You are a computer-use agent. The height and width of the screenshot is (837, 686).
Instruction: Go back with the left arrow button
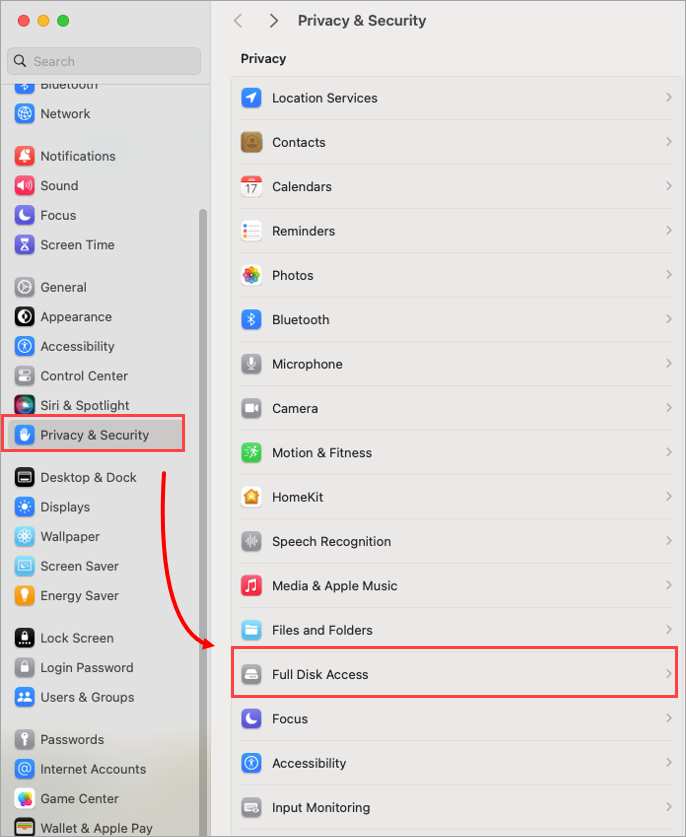[238, 21]
